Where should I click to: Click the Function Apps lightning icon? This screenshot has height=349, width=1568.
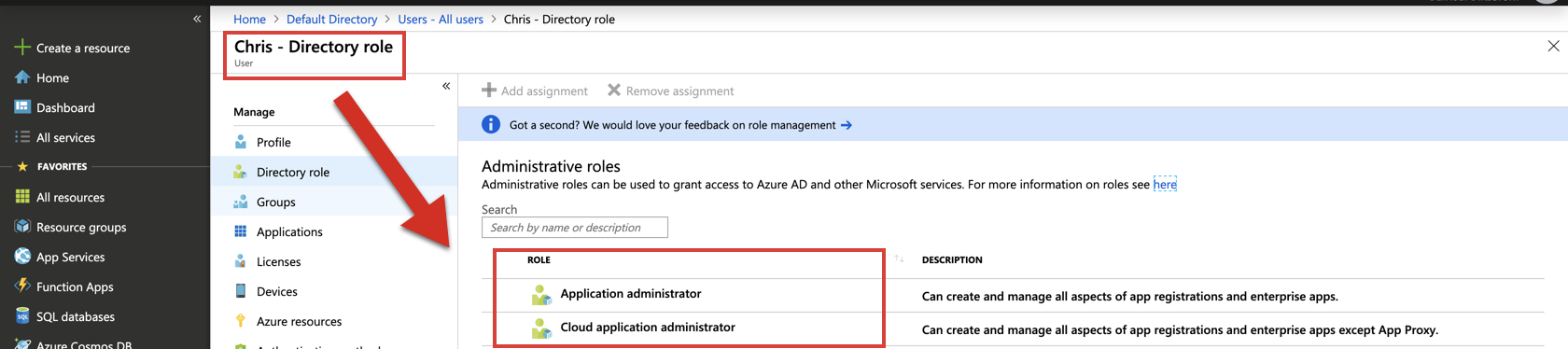coord(22,286)
